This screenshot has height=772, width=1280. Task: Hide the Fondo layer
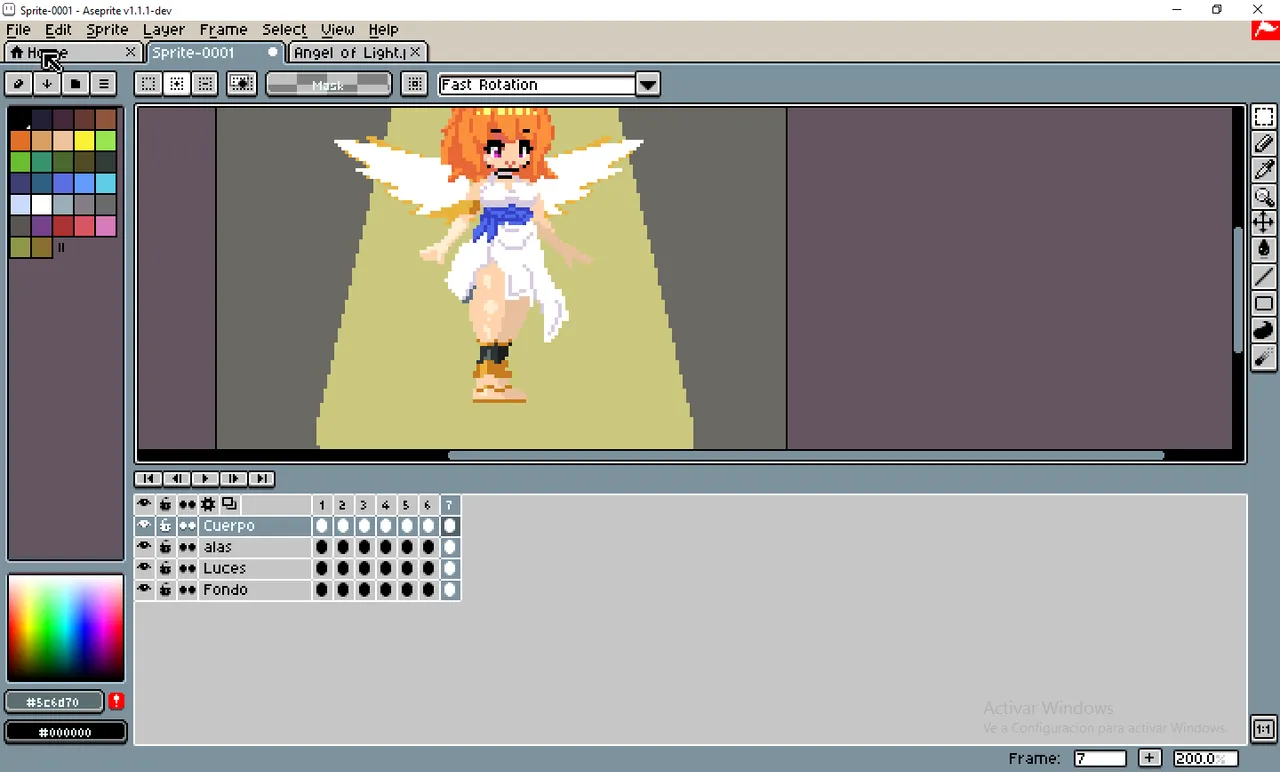[x=144, y=590]
